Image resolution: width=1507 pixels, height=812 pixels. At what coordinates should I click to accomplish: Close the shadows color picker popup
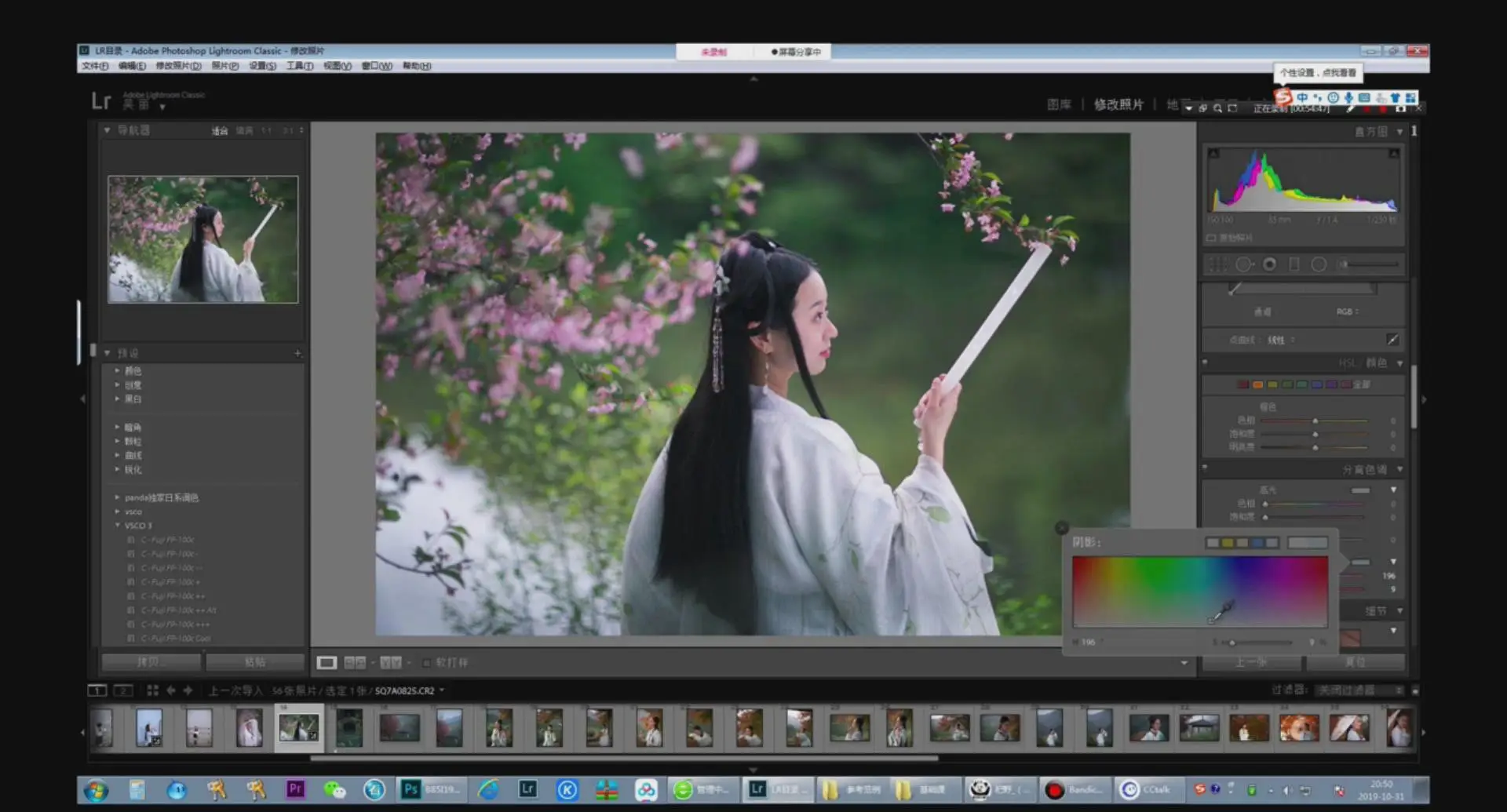coord(1062,528)
